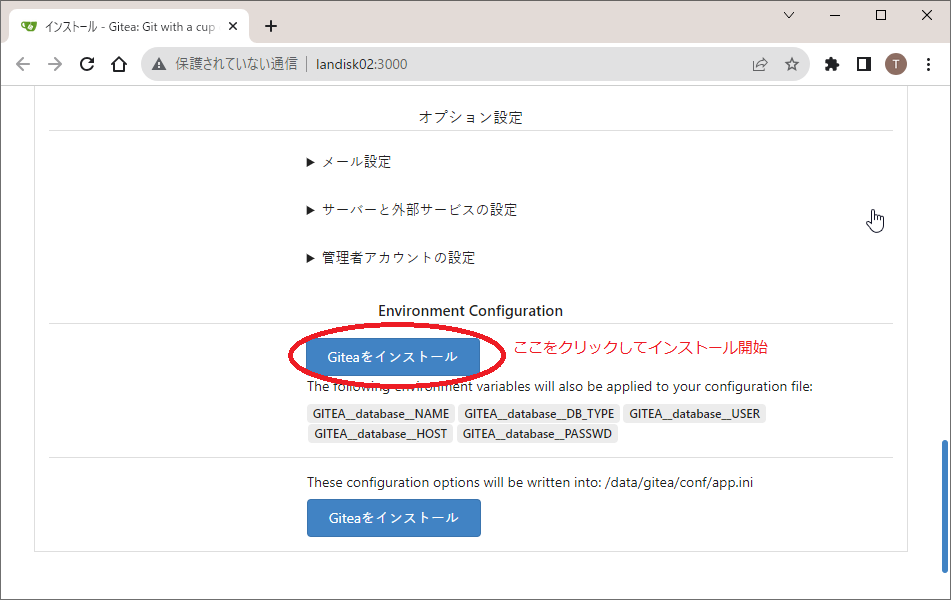Open the extensions puzzle icon
The height and width of the screenshot is (600, 951).
click(x=831, y=64)
